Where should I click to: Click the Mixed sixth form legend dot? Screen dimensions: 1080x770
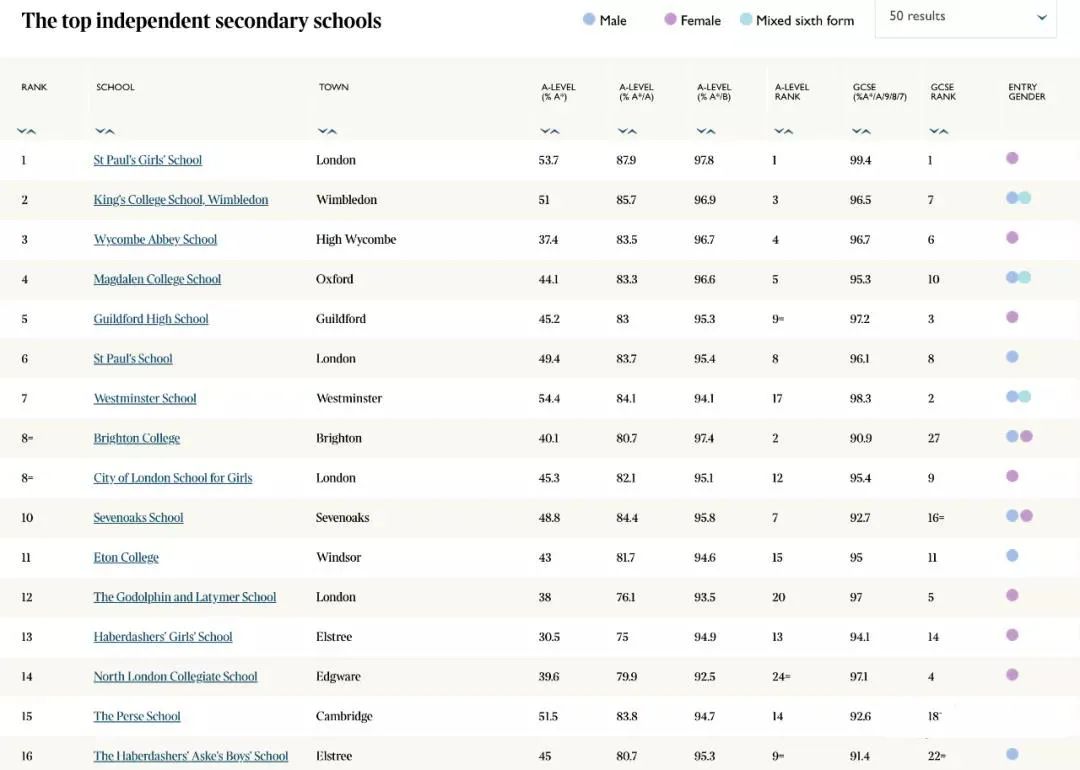coord(746,19)
